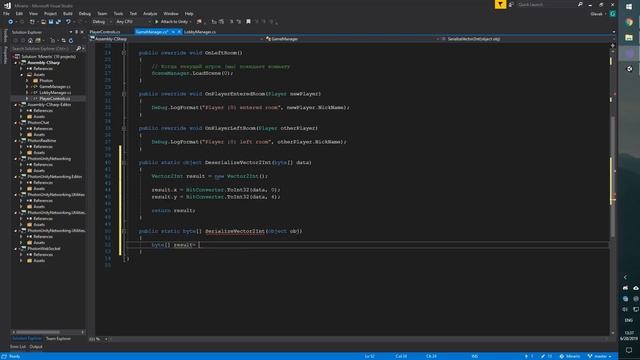Click the Refresh icon in Solution Explorer
The height and width of the screenshot is (360, 640).
coord(71,40)
